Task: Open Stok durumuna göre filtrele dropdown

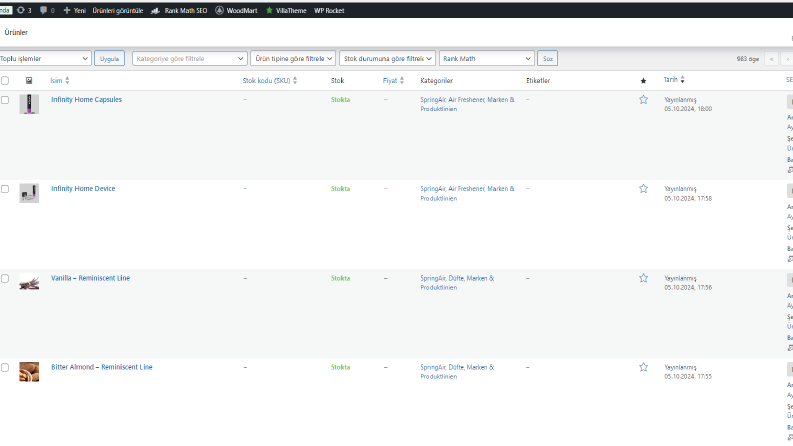Action: (387, 59)
